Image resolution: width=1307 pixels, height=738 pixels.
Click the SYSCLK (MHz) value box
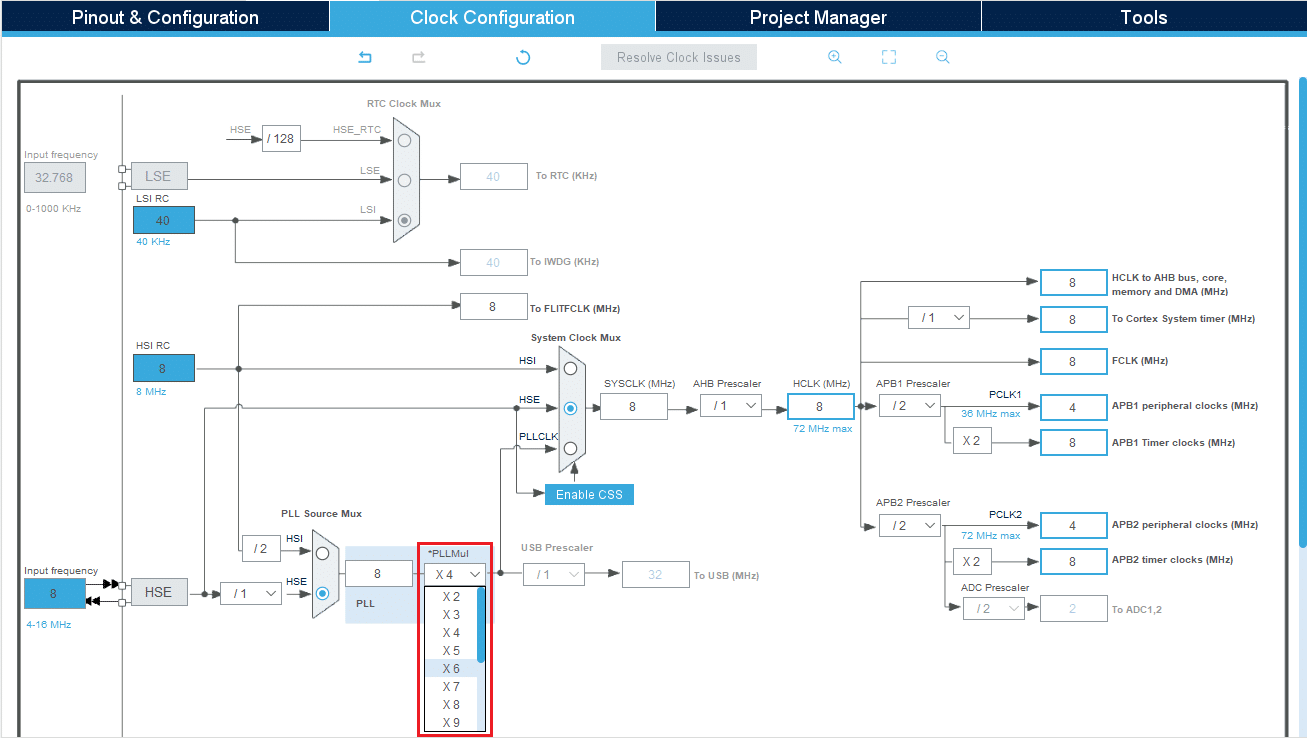(x=633, y=406)
